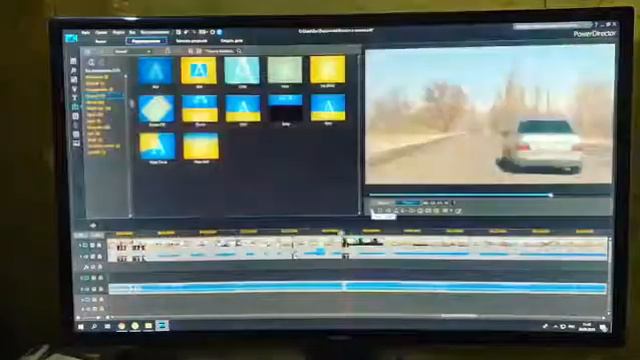Open the first menu bar item File
The height and width of the screenshot is (360, 640).
(x=86, y=32)
